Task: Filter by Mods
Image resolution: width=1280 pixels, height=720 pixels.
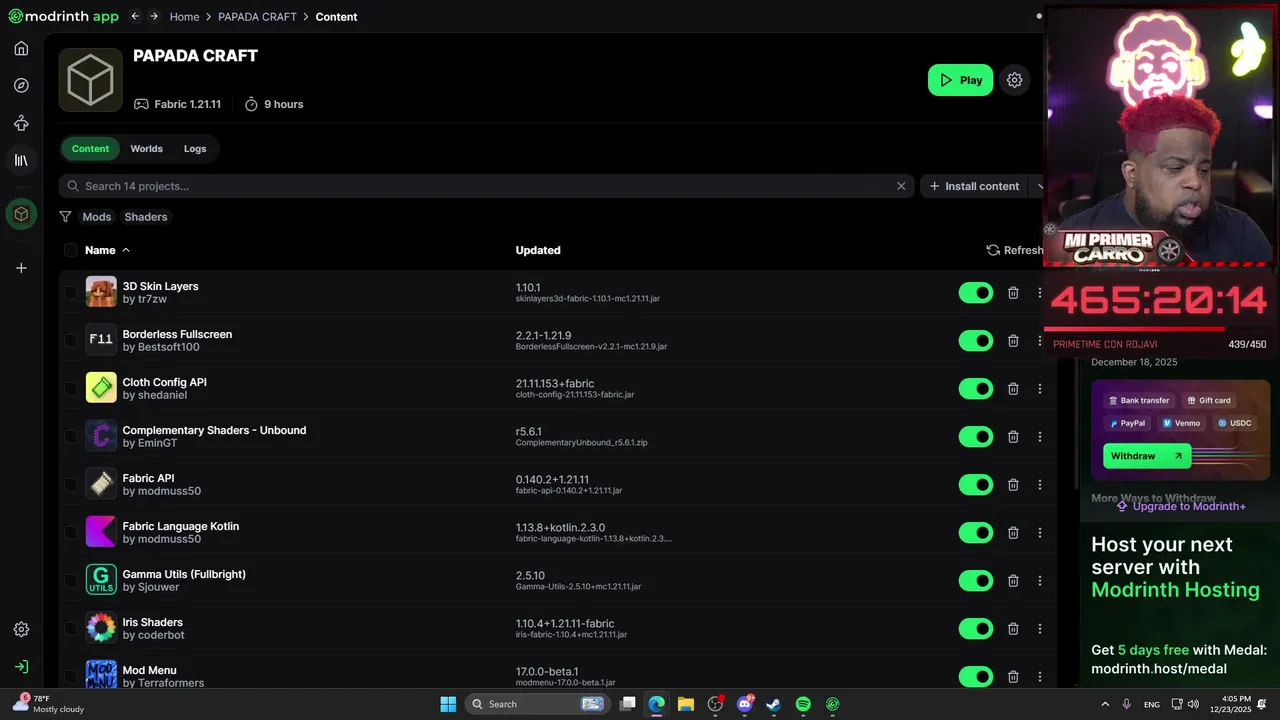Action: tap(97, 217)
